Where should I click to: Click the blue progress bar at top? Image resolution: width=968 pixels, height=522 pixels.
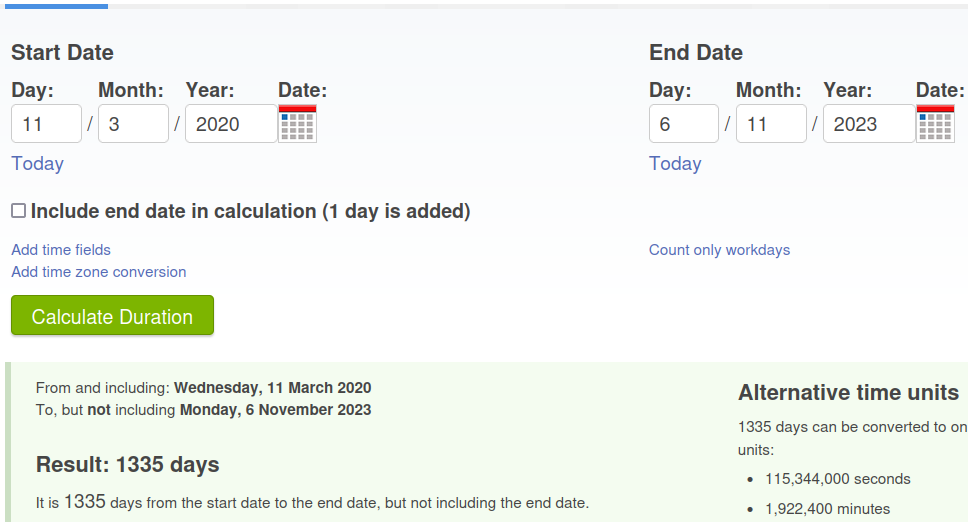coord(56,6)
